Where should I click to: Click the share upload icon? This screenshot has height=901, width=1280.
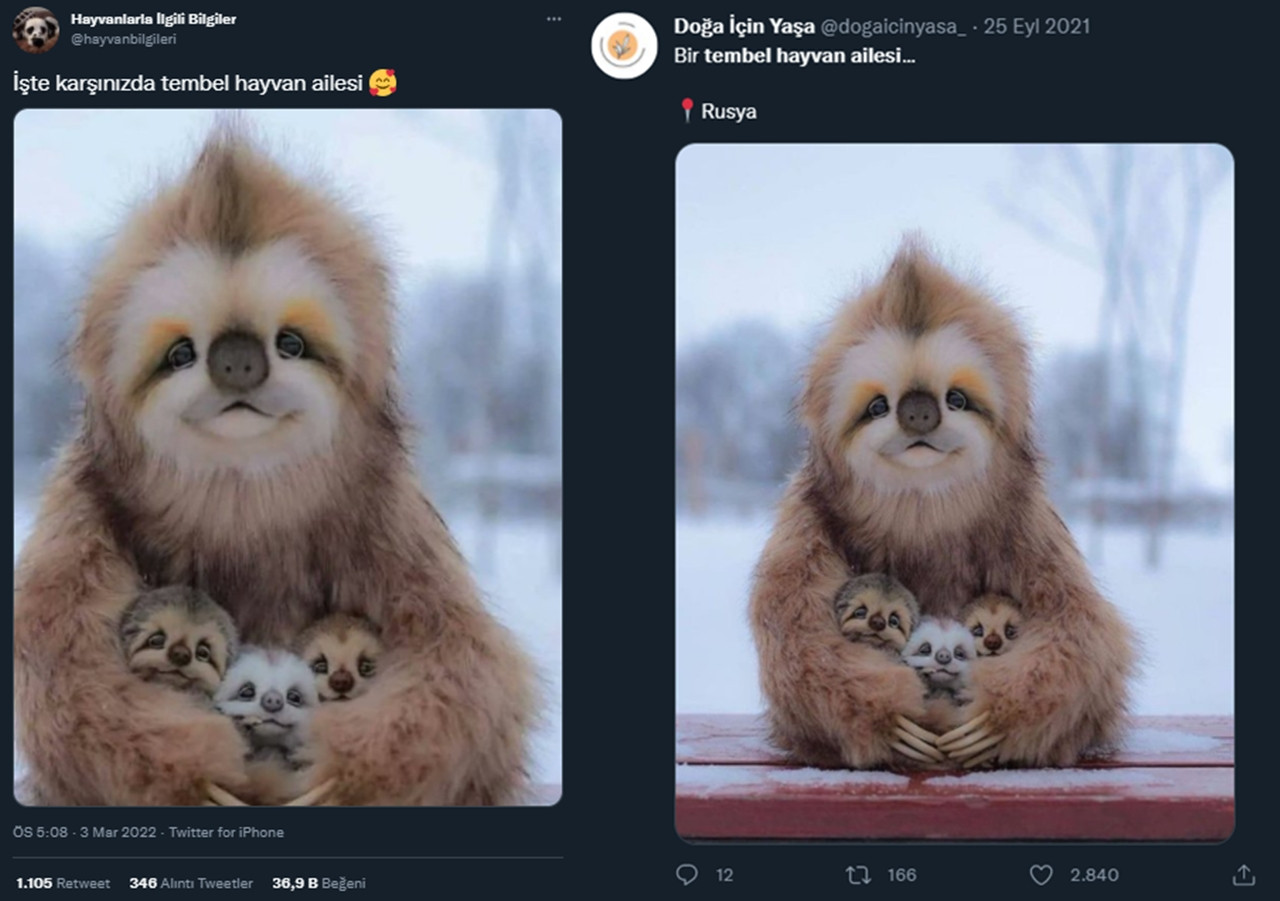(x=1243, y=875)
